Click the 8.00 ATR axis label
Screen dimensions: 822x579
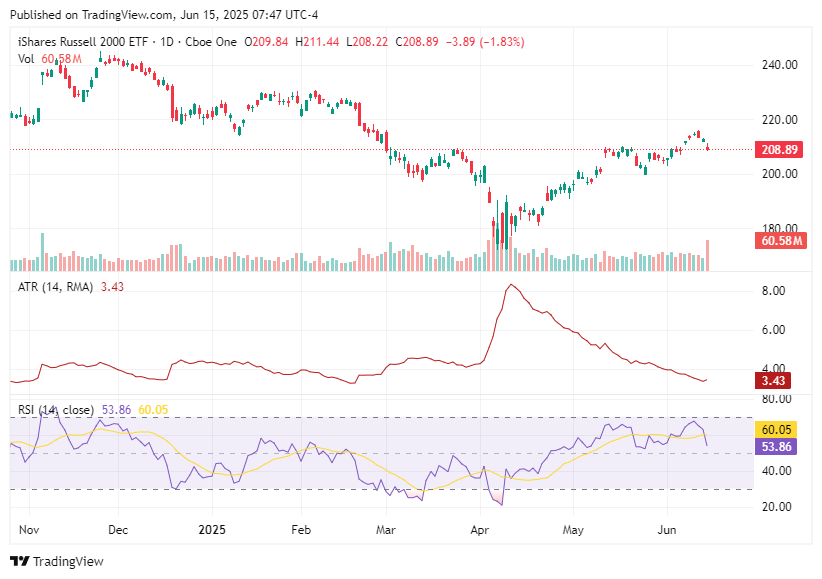773,291
